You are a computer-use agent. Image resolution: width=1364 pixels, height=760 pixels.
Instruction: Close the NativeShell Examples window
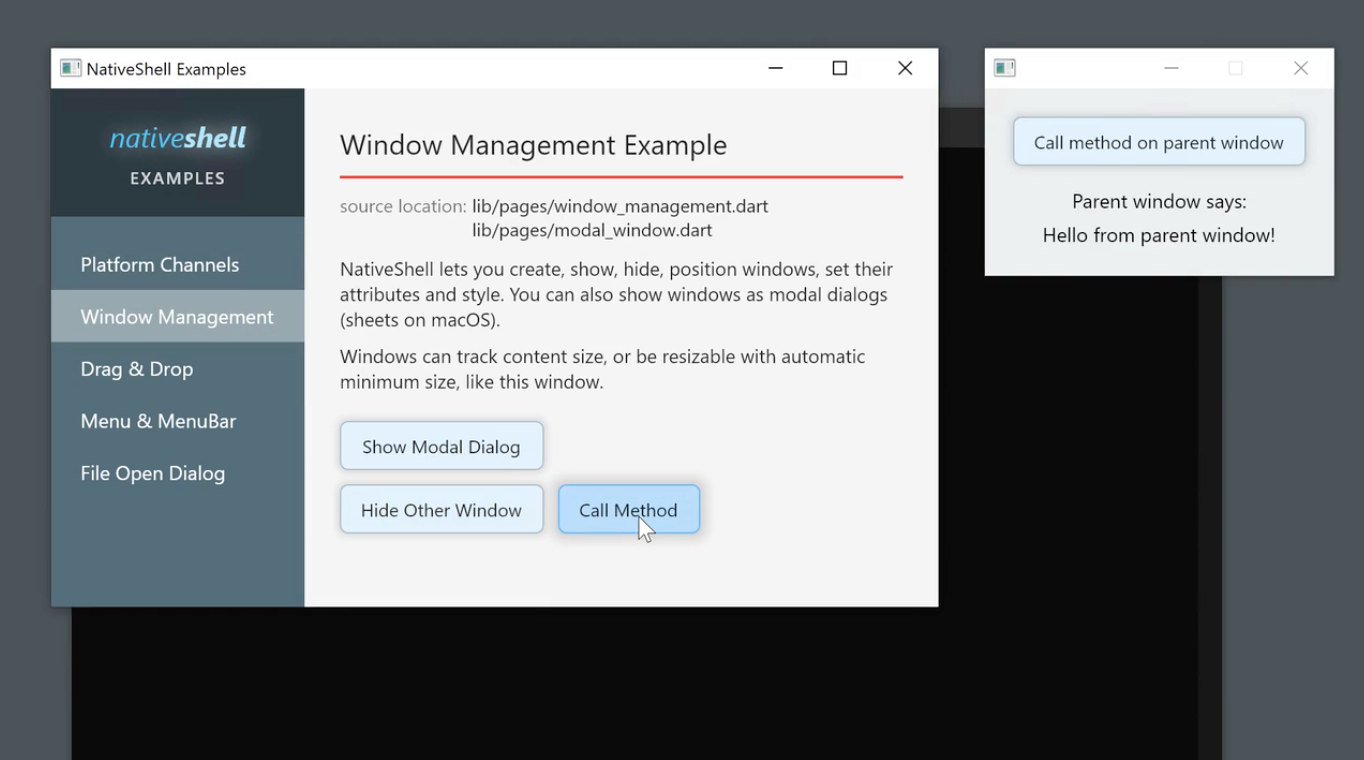[x=905, y=68]
